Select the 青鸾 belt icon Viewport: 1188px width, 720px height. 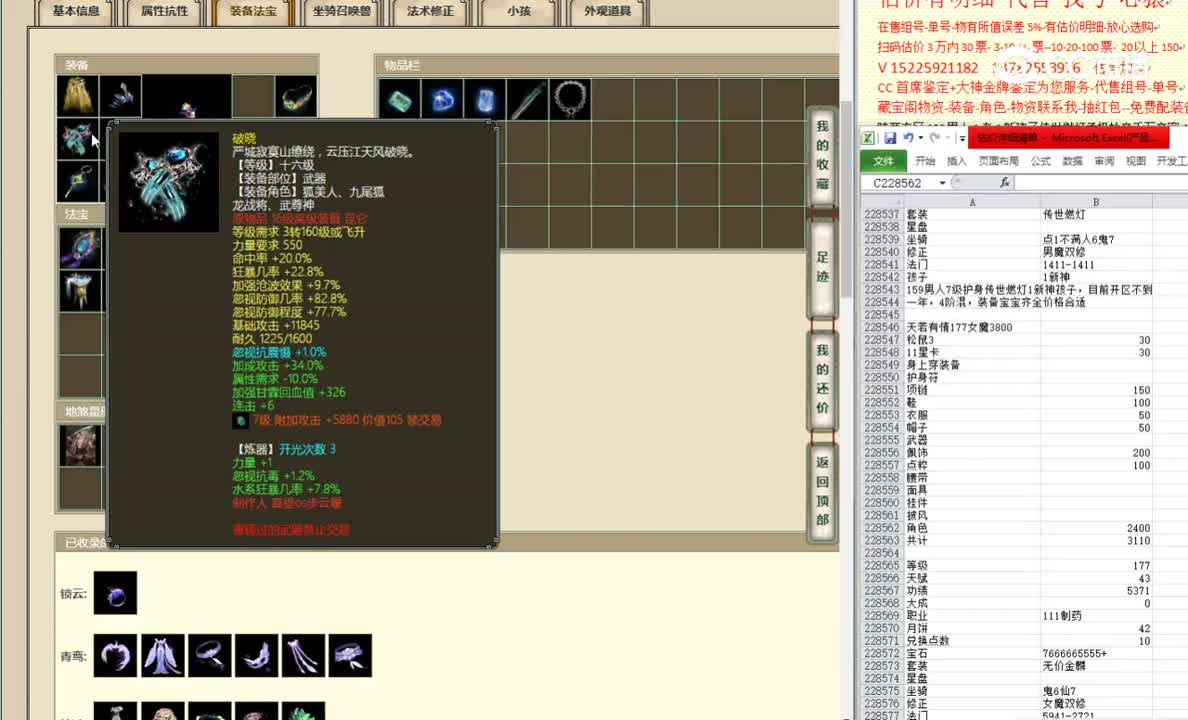[350, 656]
